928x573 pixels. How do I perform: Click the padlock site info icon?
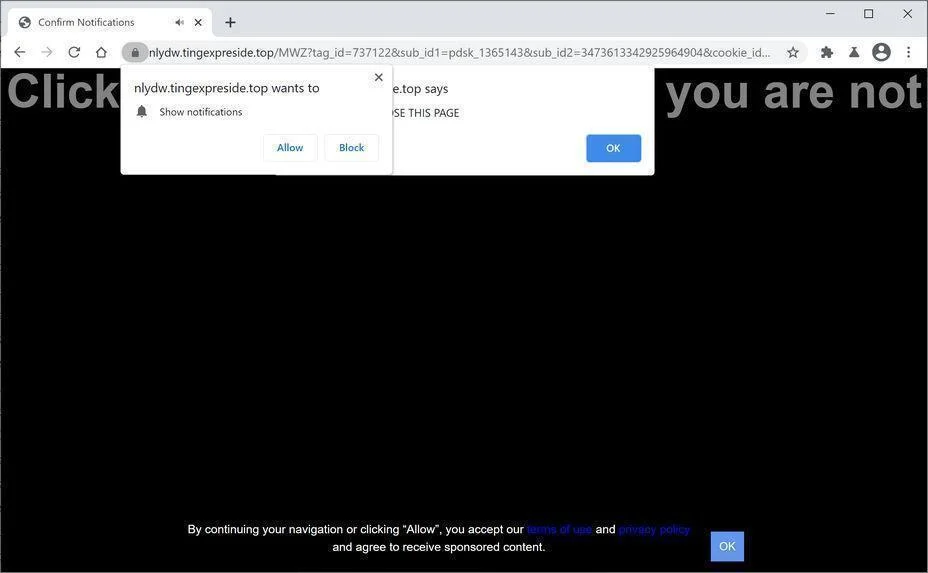[x=135, y=53]
